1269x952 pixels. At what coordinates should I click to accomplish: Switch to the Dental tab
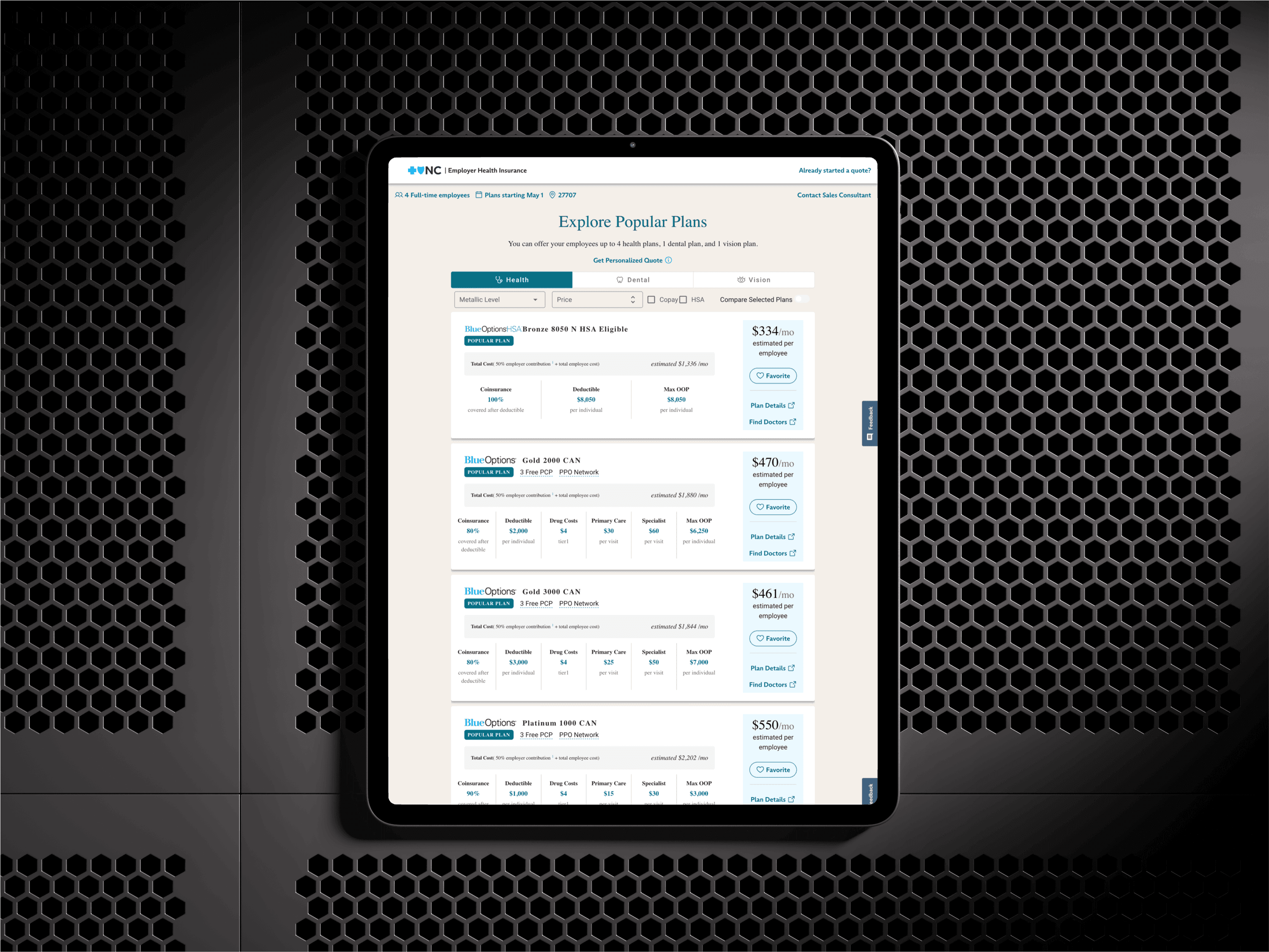tap(632, 280)
